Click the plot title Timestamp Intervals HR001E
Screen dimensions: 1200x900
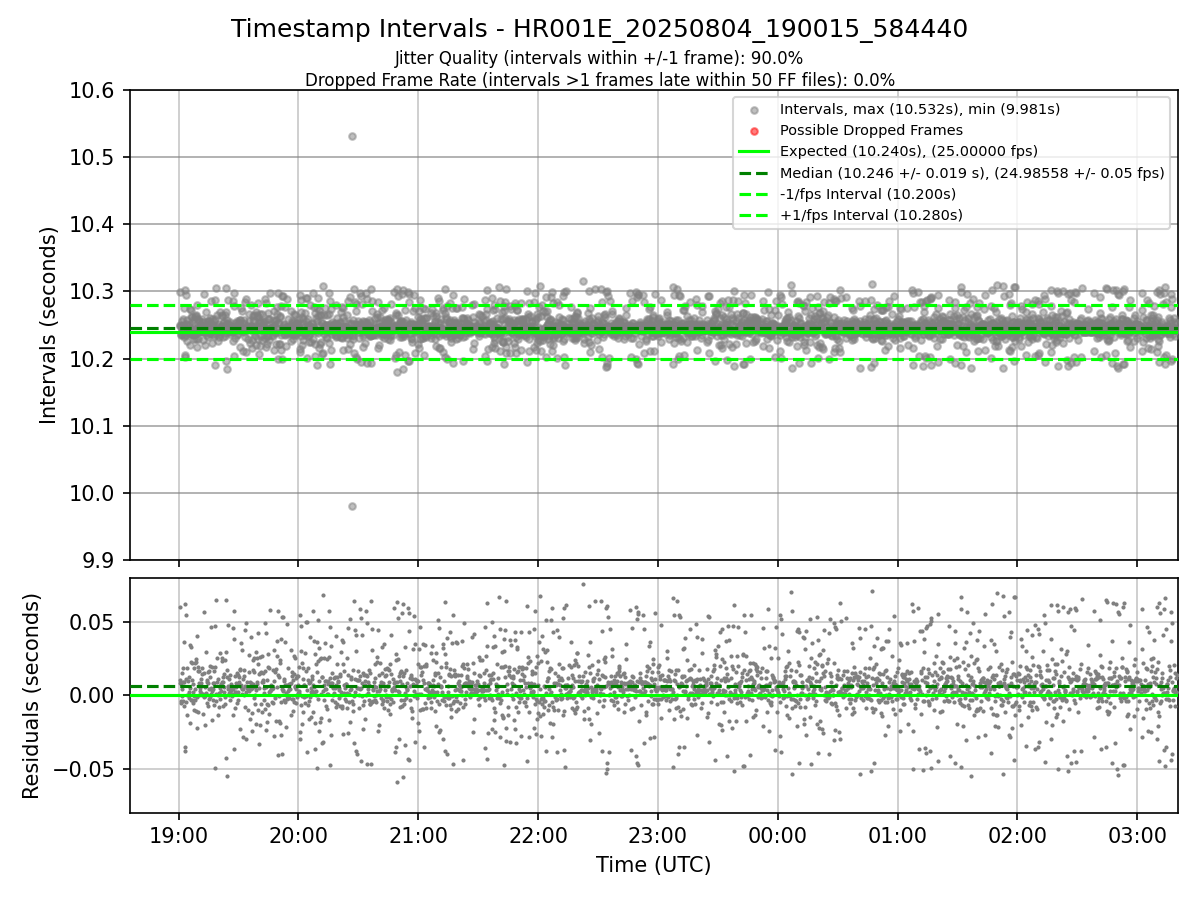599,29
